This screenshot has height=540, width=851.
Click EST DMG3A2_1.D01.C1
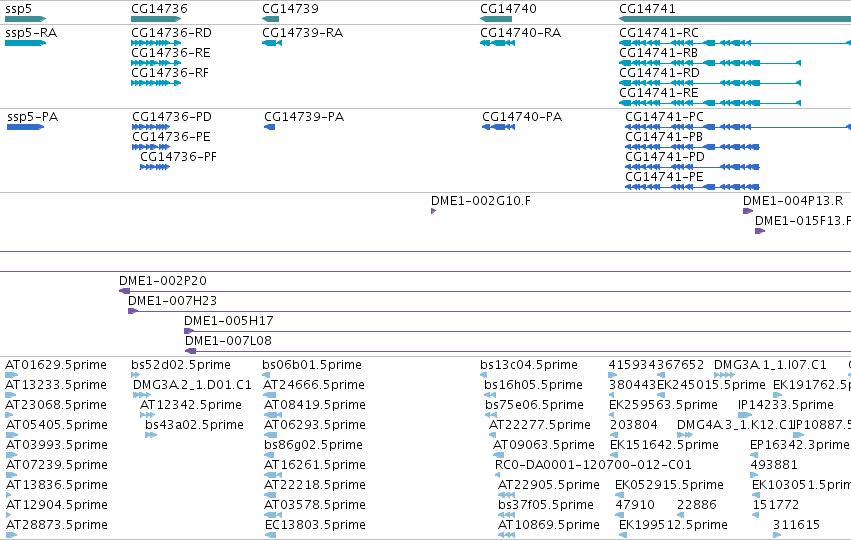(x=192, y=385)
